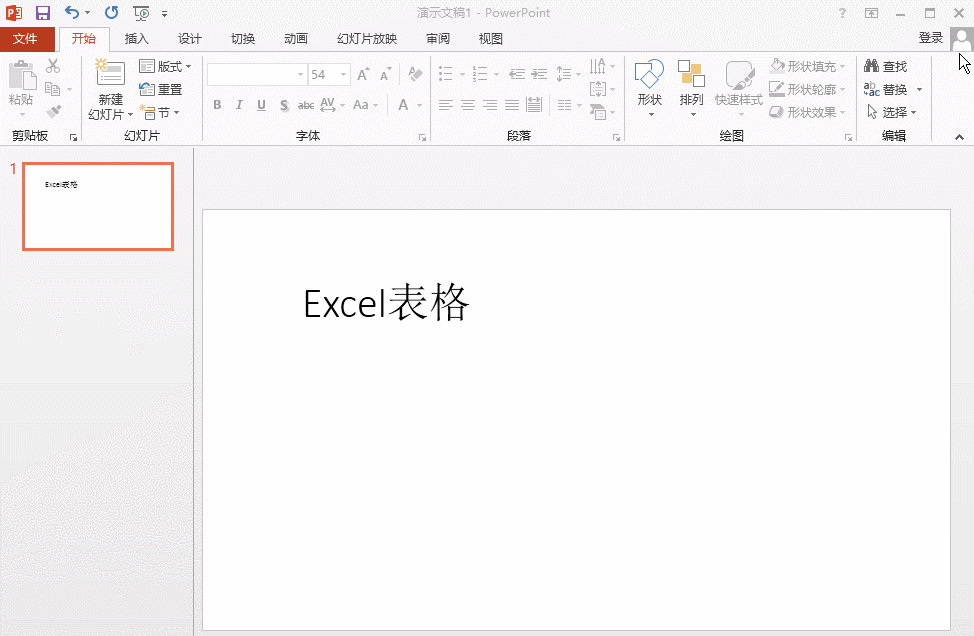This screenshot has height=636, width=974.
Task: Click the Sign in (登录) link
Action: coord(931,38)
